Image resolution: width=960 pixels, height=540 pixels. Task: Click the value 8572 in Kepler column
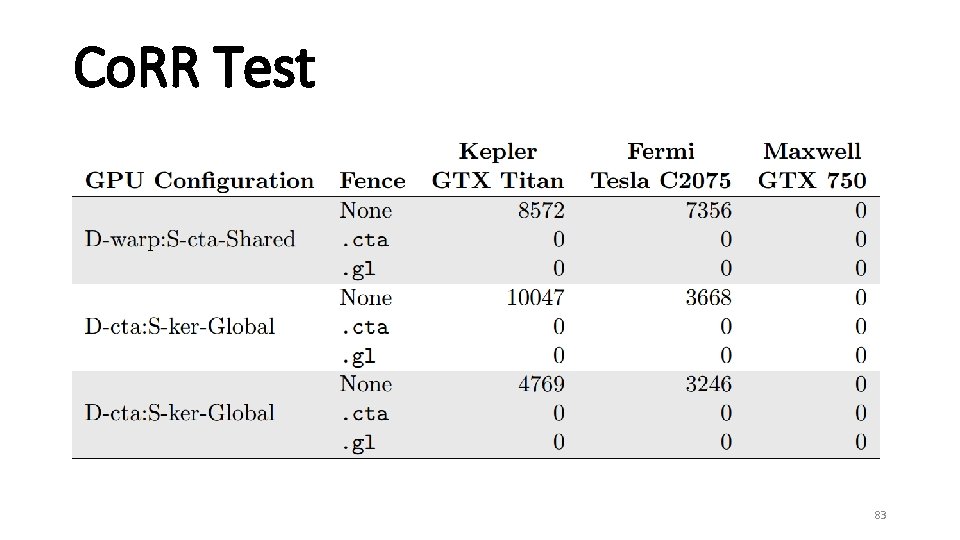click(x=541, y=211)
